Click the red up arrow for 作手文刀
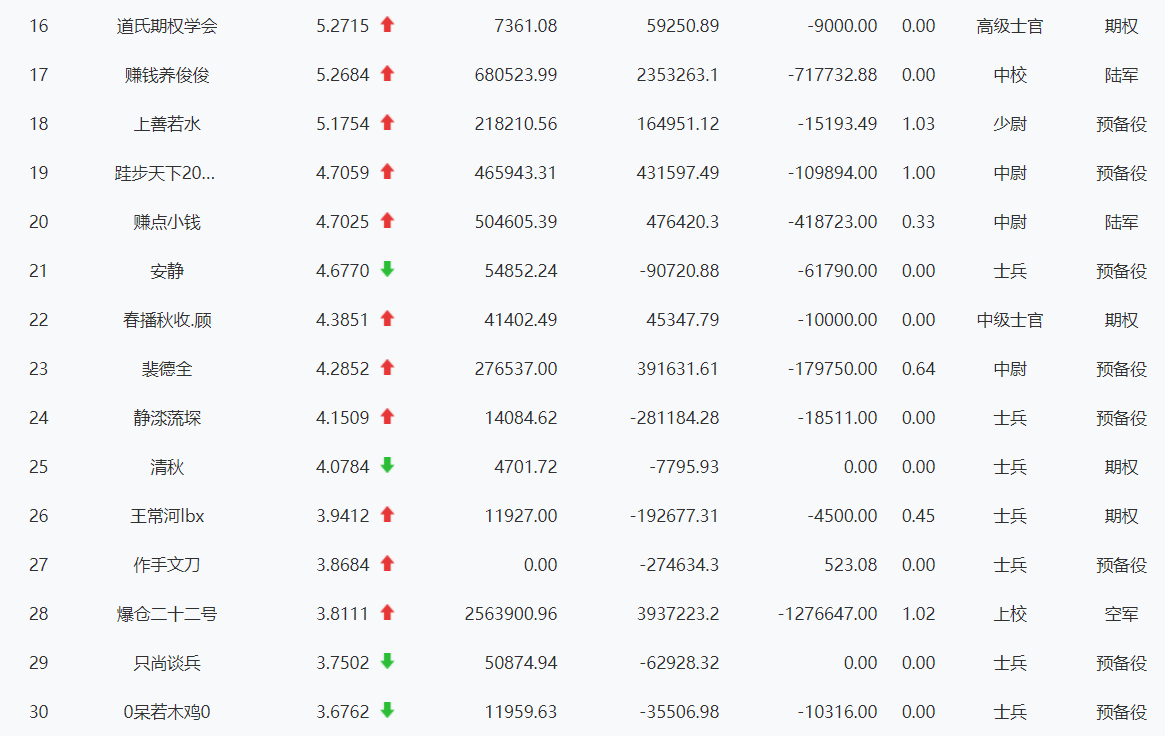The height and width of the screenshot is (736, 1165). tap(387, 564)
